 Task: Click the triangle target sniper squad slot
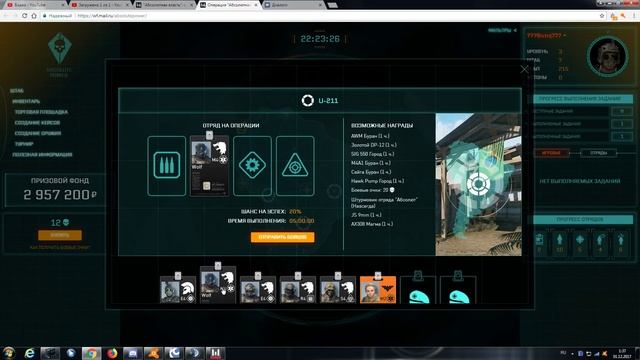point(295,165)
